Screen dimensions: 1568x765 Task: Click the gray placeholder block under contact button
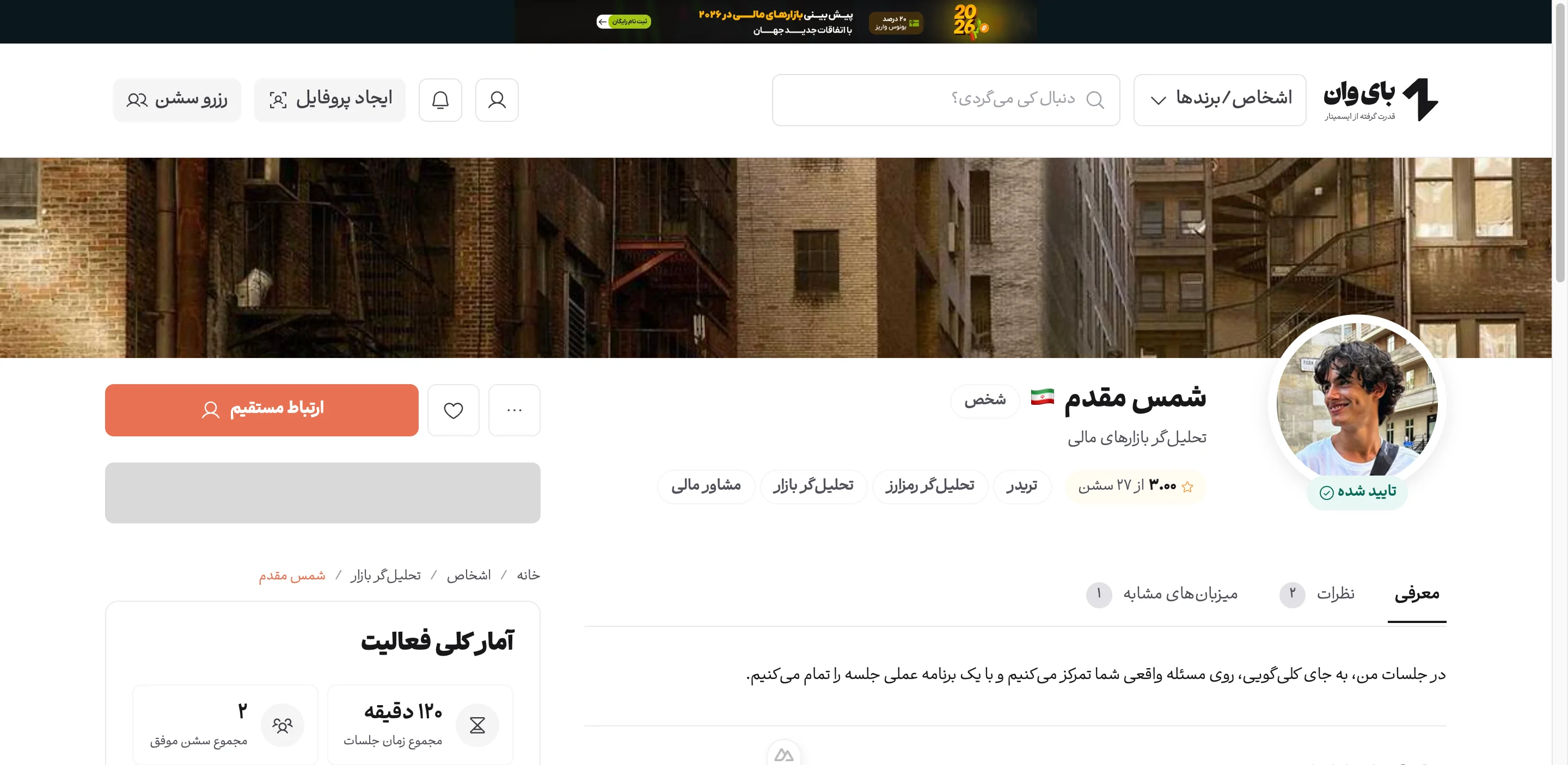[x=323, y=493]
